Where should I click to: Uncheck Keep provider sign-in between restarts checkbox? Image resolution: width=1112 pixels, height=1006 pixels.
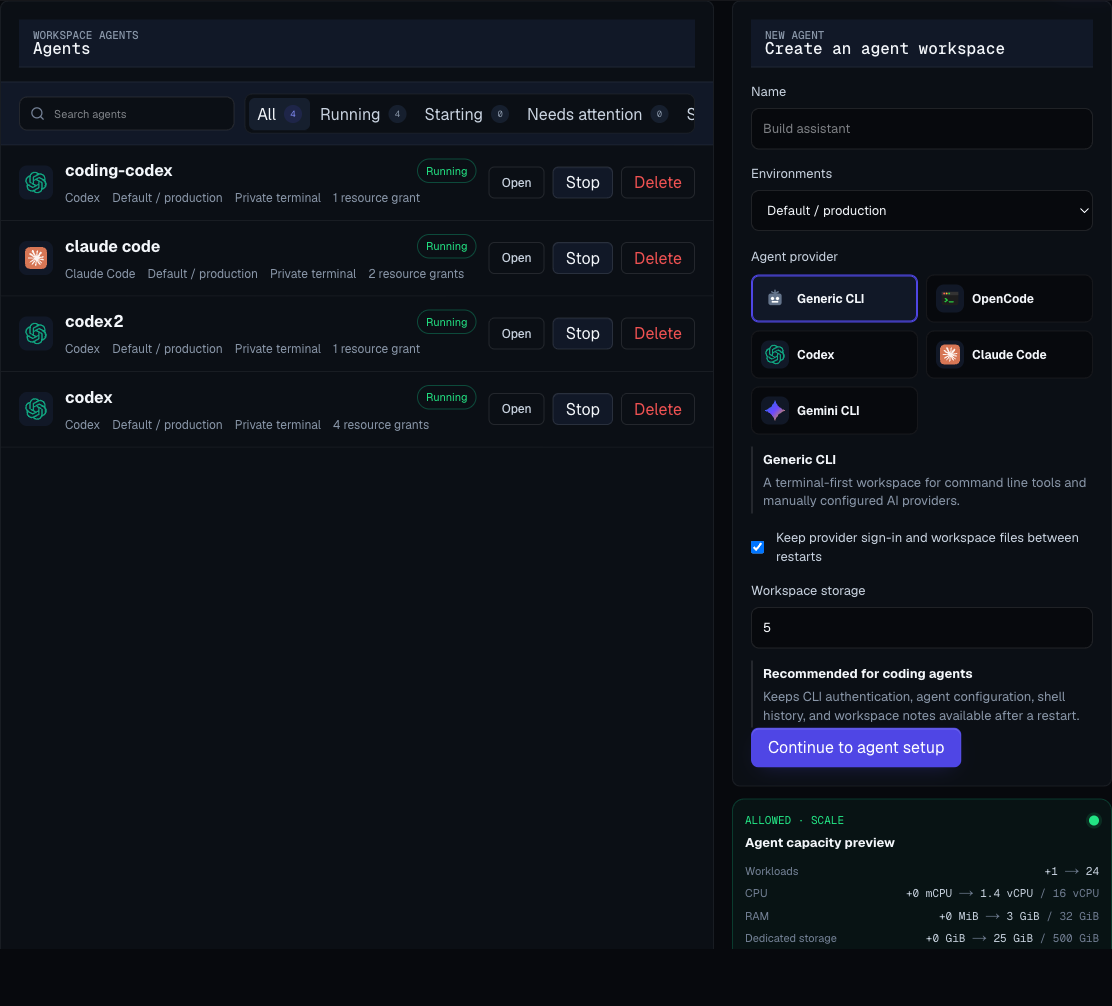[757, 547]
